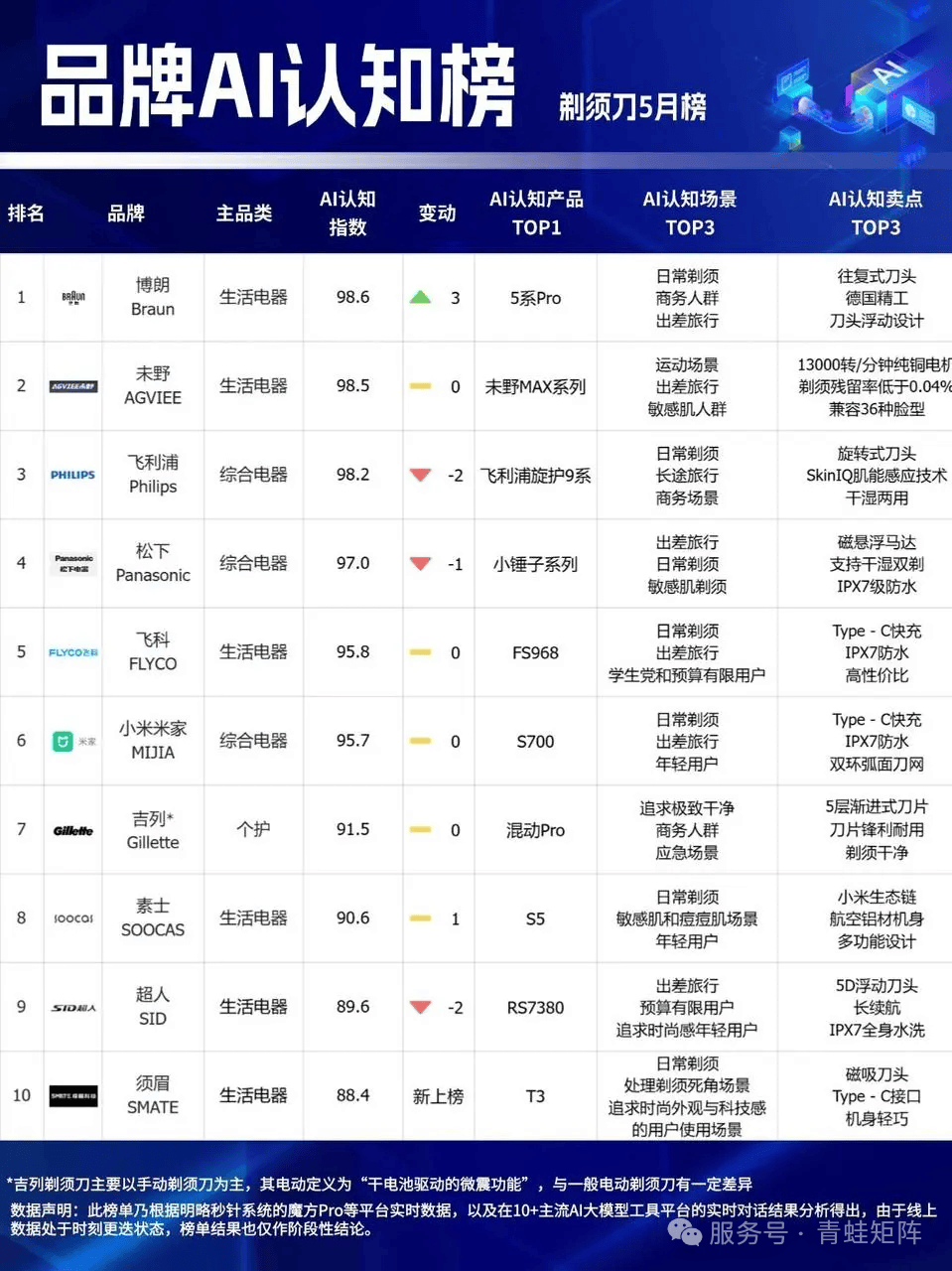Select the Gillette brand logo
This screenshot has height=1271, width=952.
(71, 829)
